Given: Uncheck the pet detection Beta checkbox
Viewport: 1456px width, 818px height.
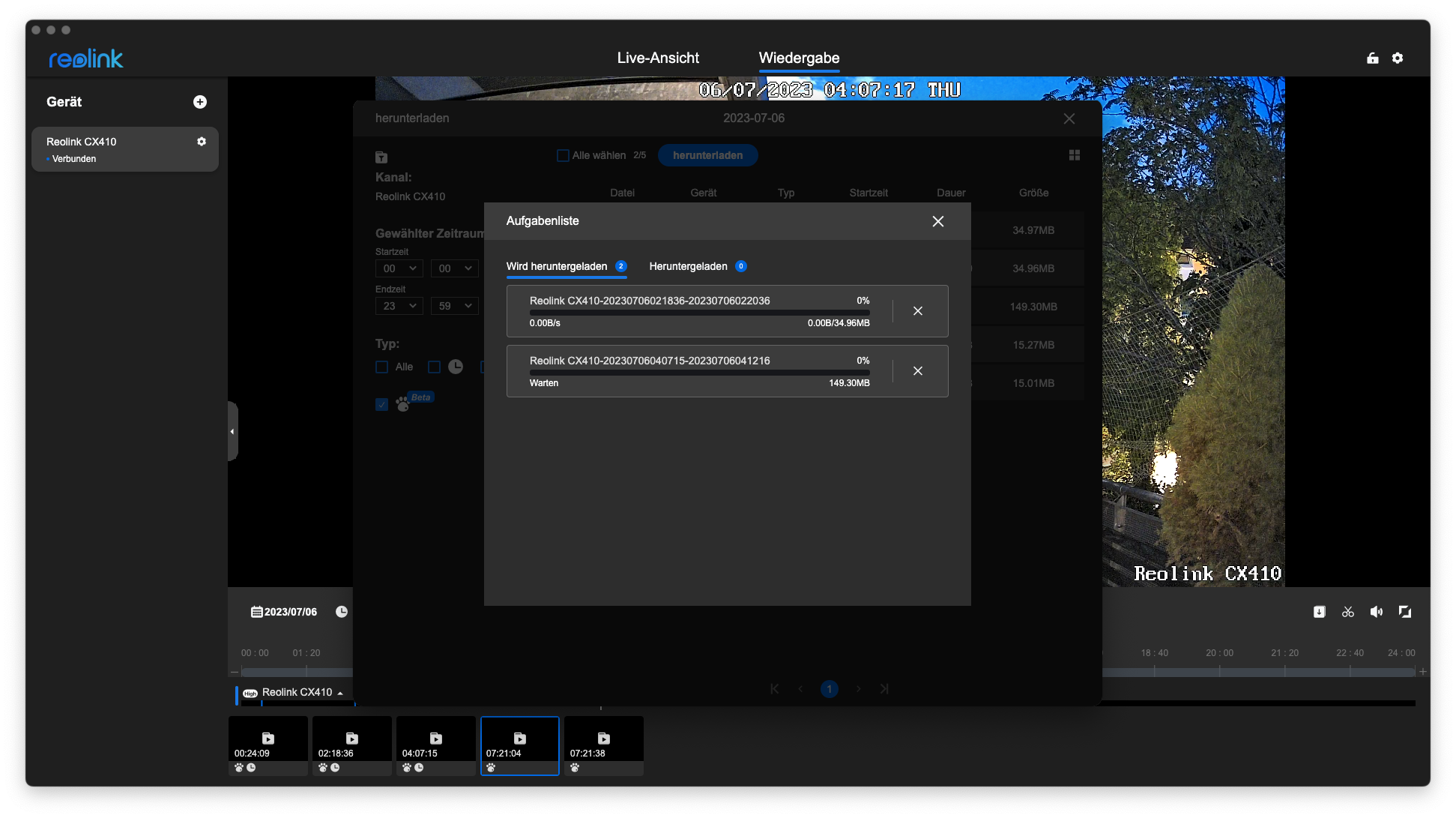Looking at the screenshot, I should point(382,404).
